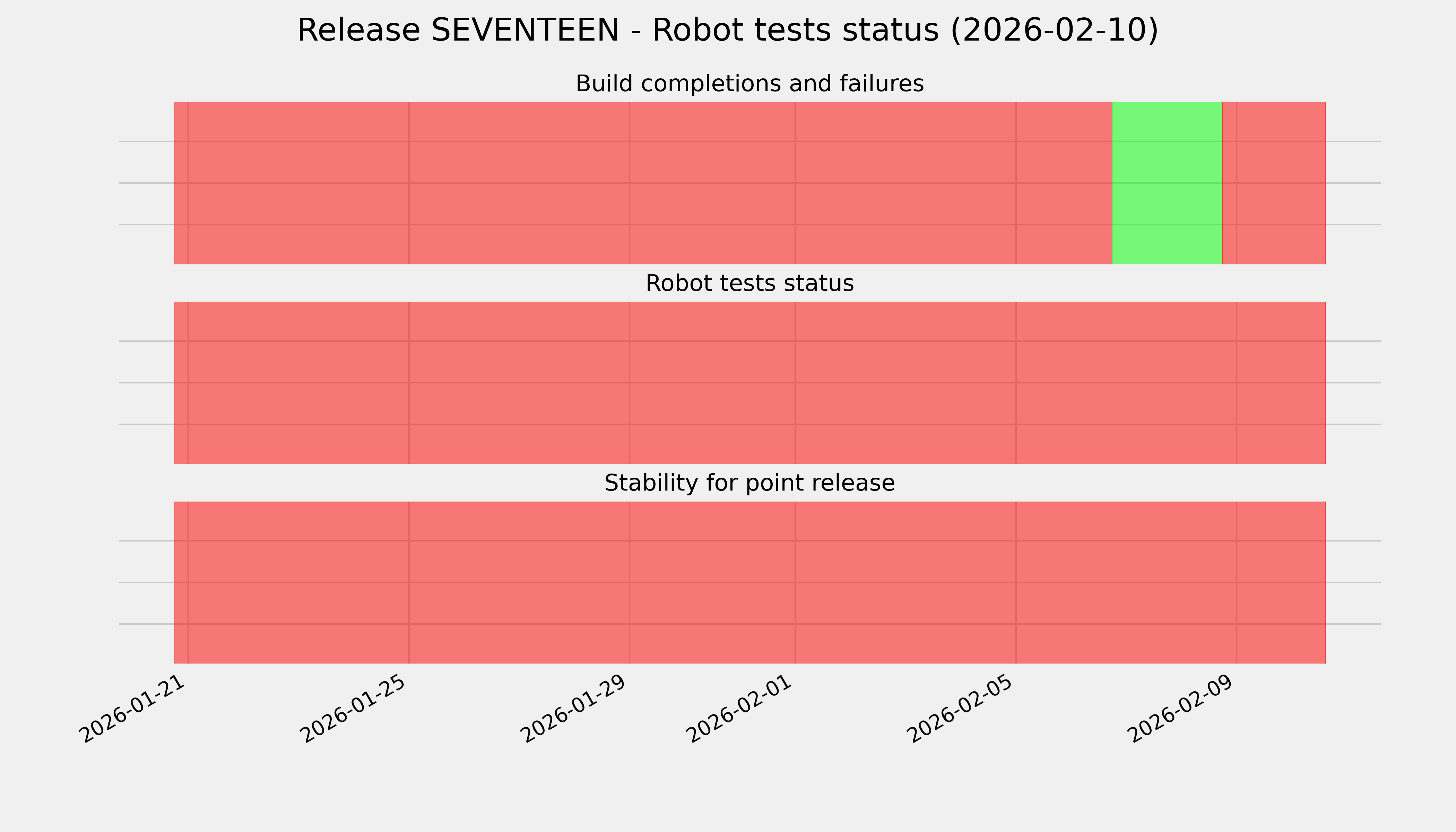The width and height of the screenshot is (1456, 832).
Task: Select the "Robot tests status" subplot heading
Action: click(x=749, y=284)
